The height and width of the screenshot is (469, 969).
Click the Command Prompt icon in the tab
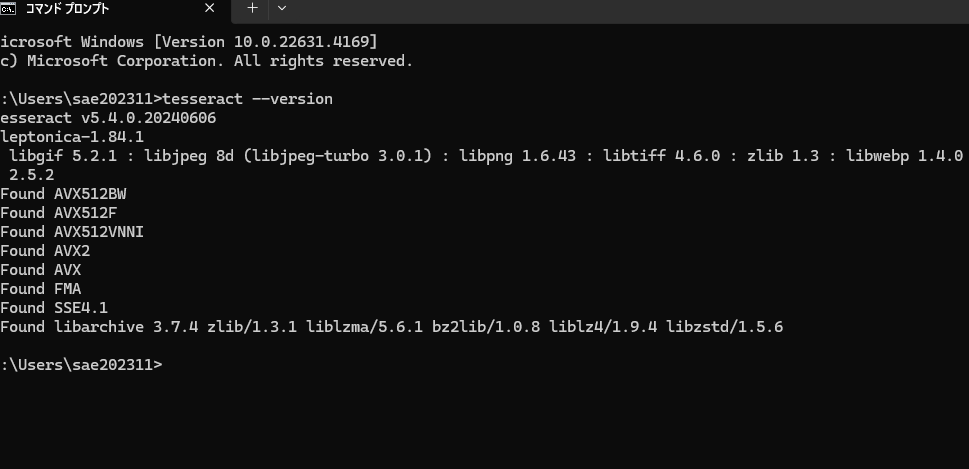[7, 8]
